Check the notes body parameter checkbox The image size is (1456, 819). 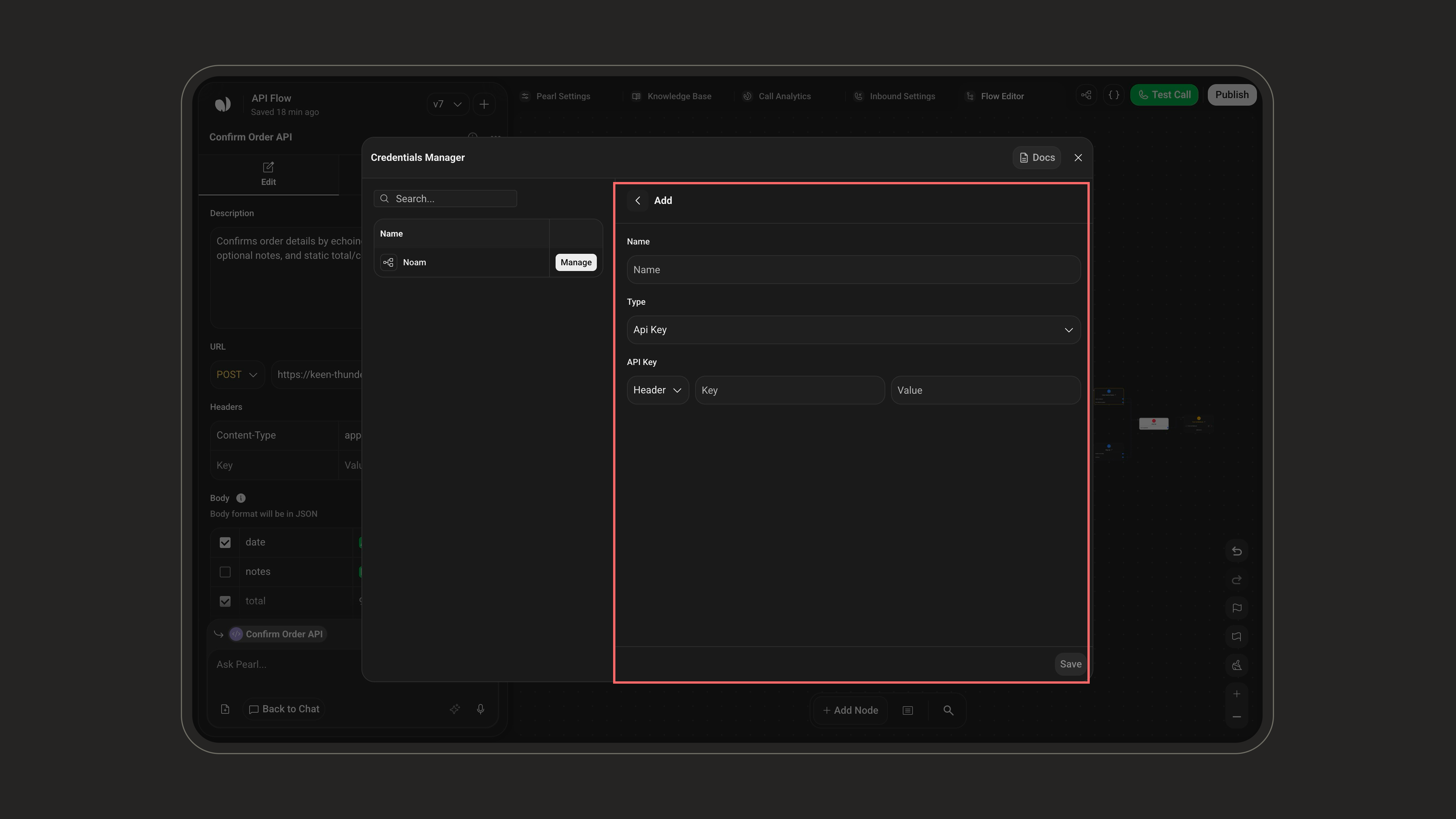225,572
